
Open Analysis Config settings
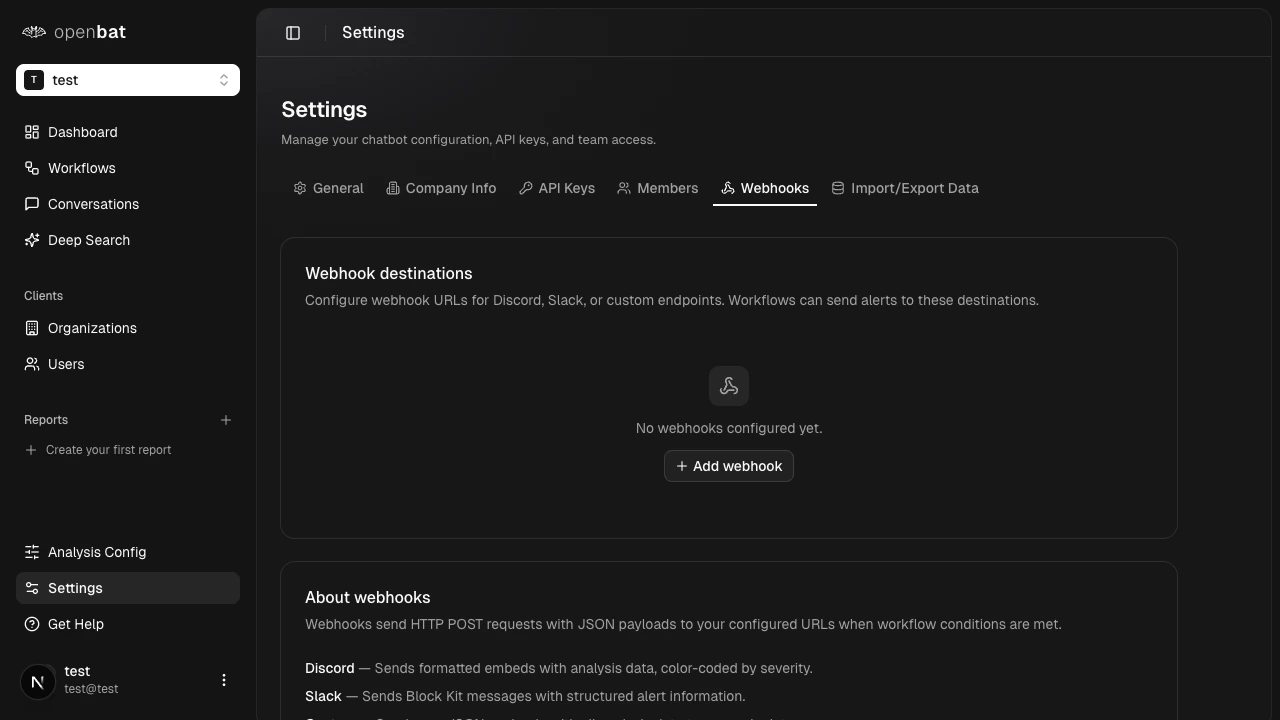96,552
